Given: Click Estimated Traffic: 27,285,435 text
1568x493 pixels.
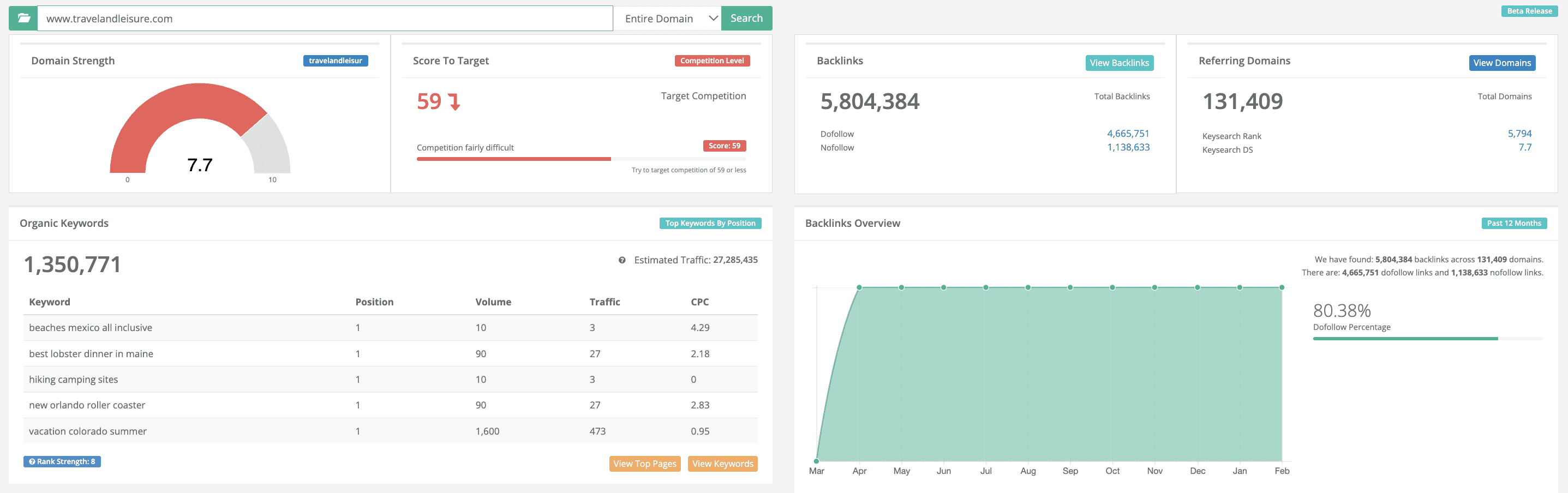Looking at the screenshot, I should coord(696,260).
